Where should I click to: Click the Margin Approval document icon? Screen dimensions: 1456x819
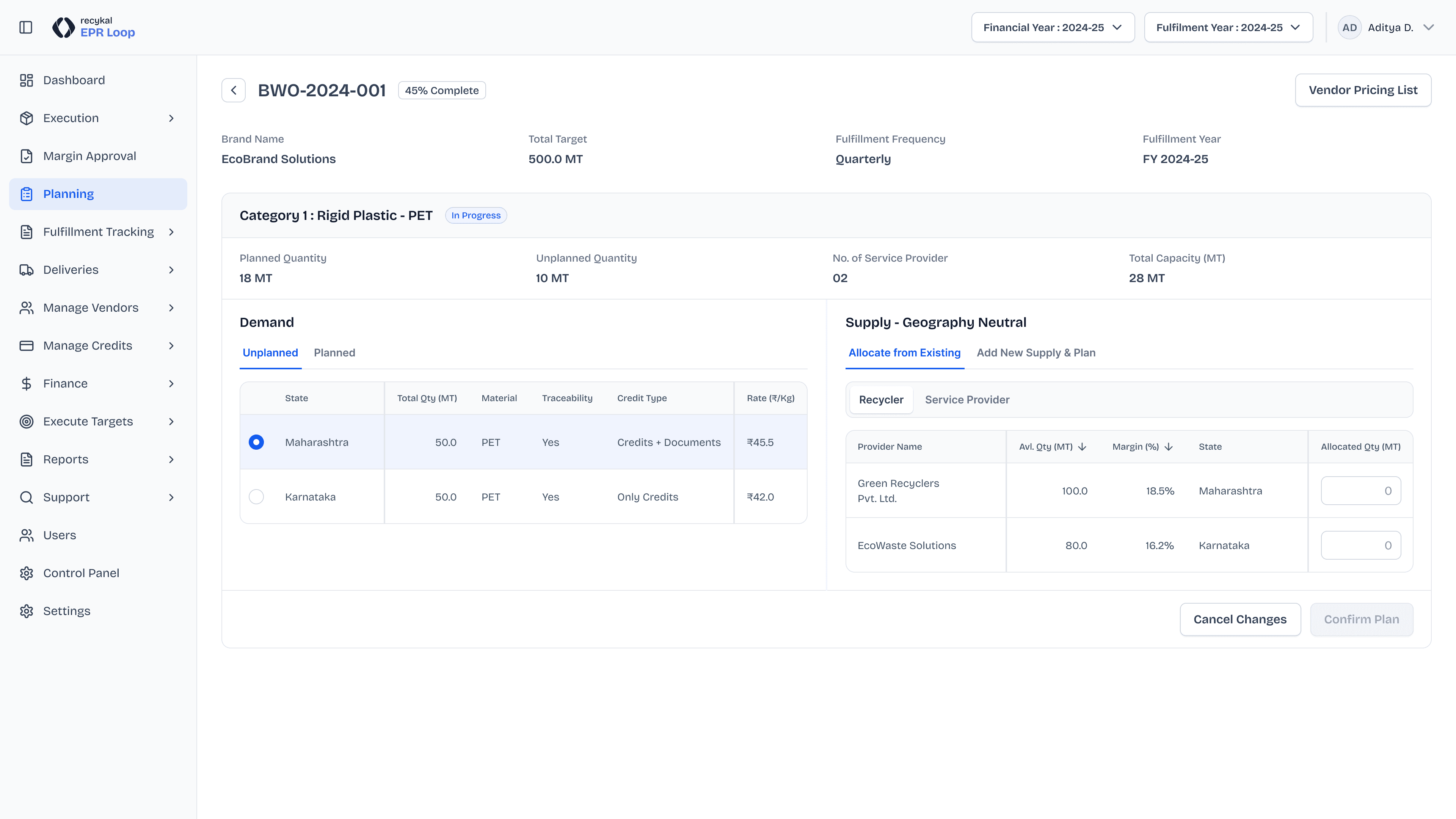coord(27,156)
